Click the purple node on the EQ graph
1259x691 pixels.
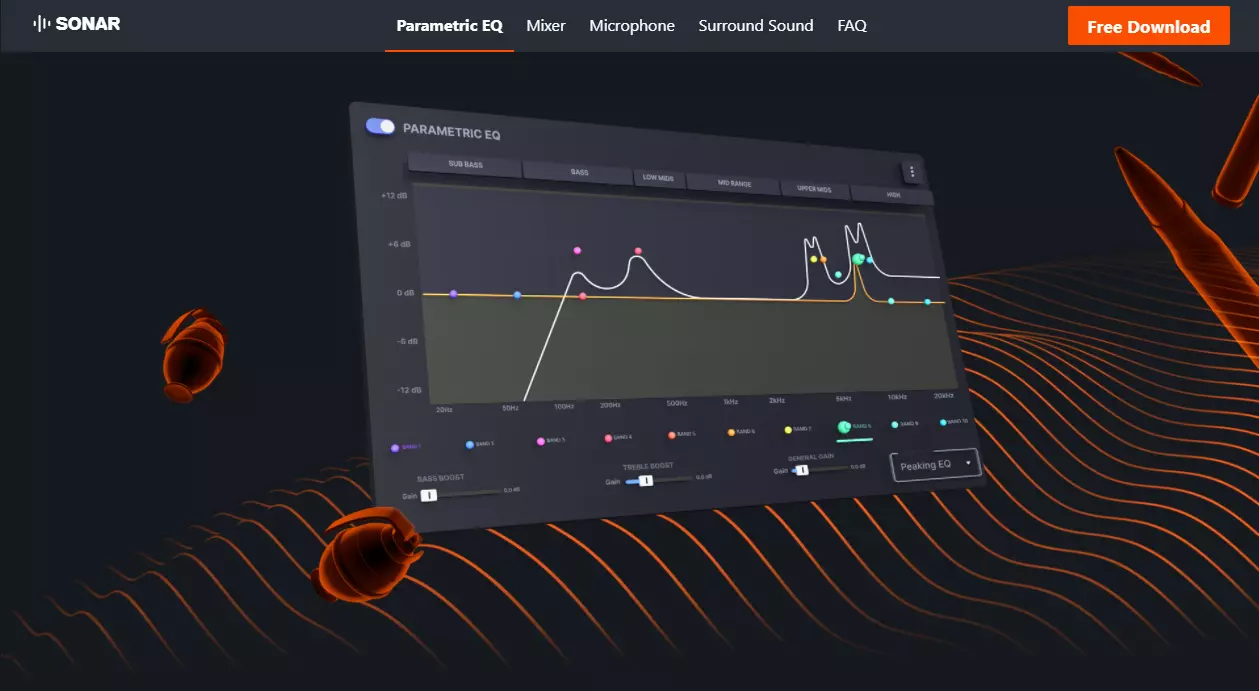pos(454,294)
